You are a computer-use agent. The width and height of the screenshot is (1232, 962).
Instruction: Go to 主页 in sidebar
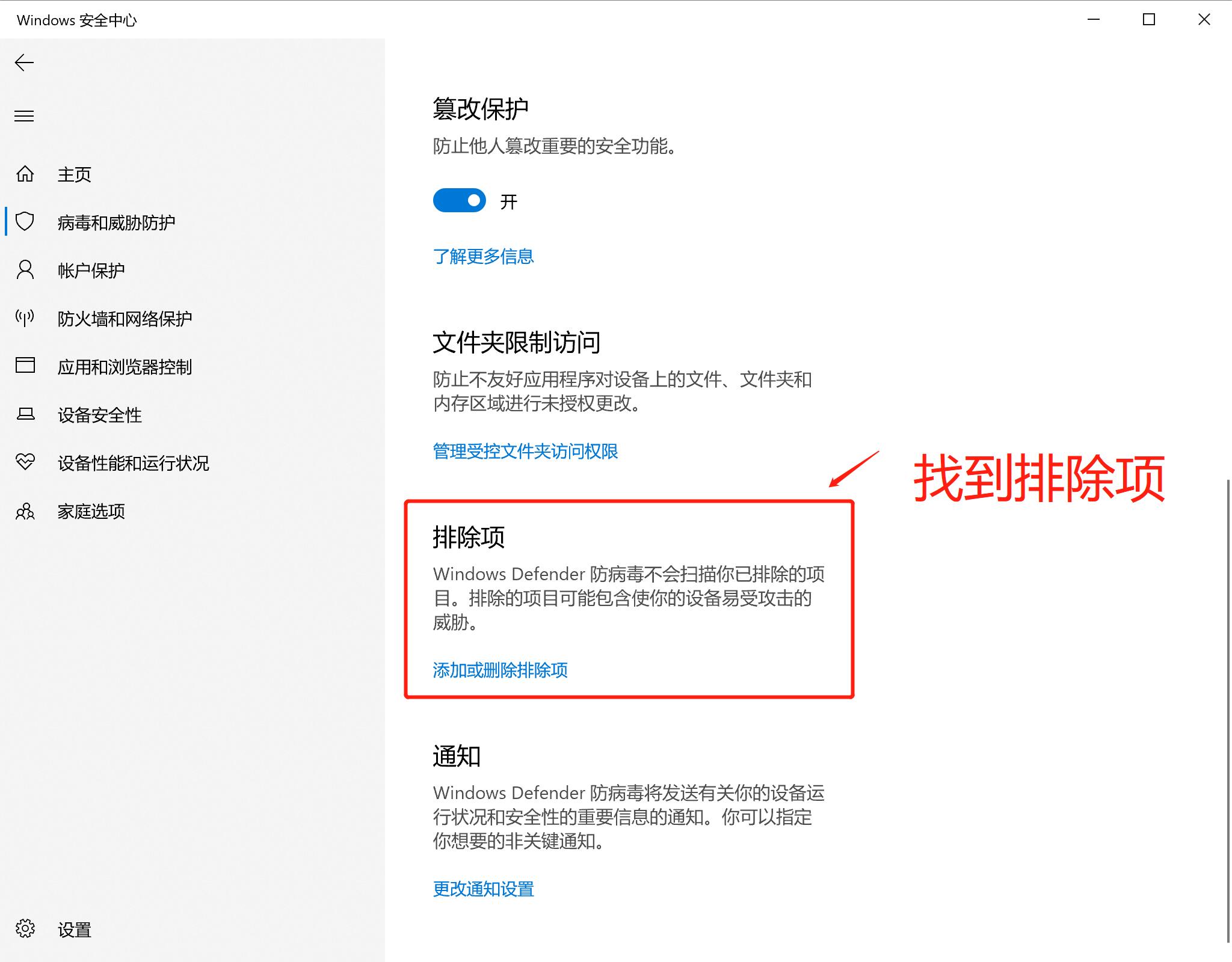pos(74,174)
